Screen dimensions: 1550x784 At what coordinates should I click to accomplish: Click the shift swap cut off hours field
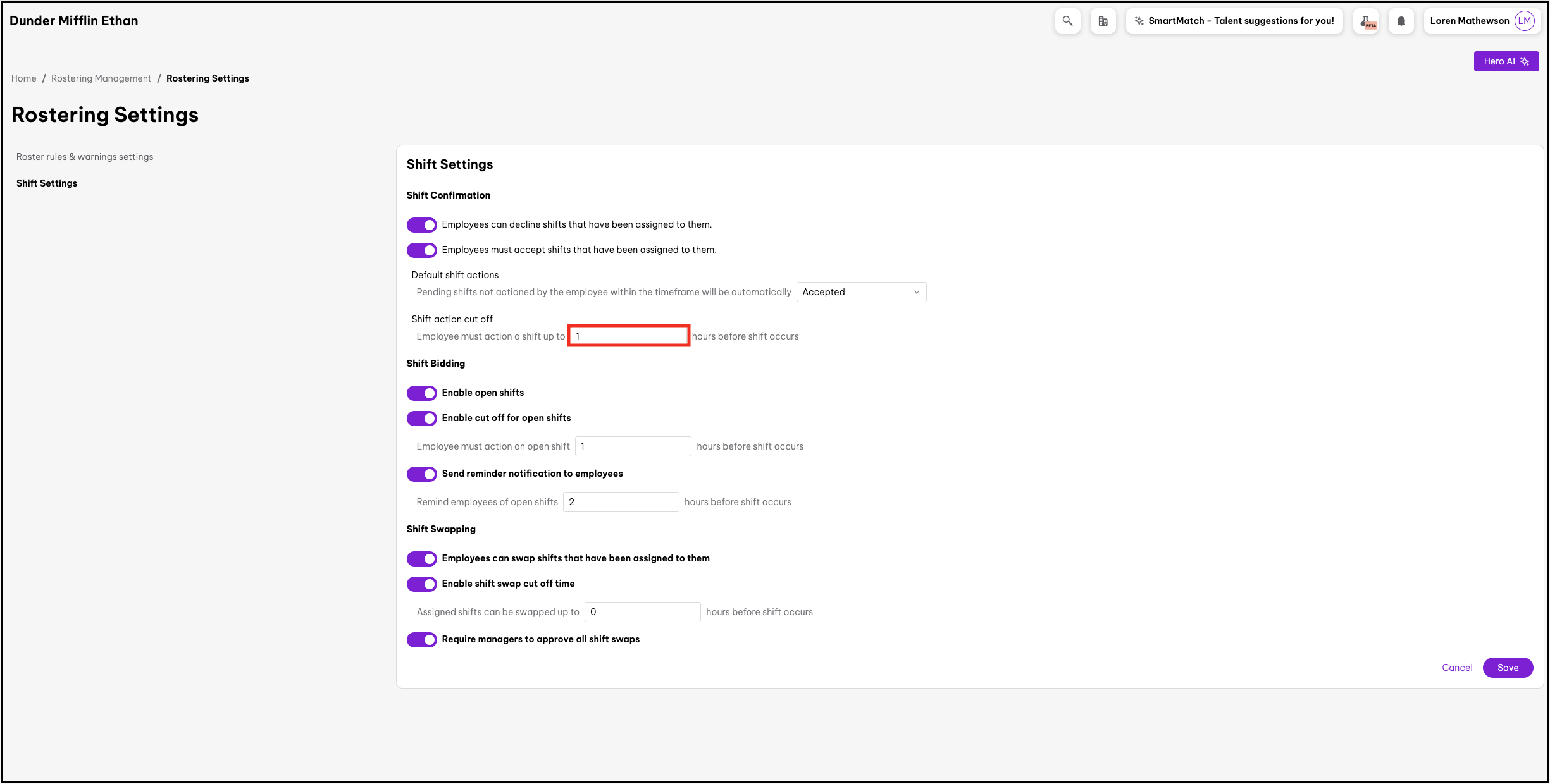coord(642,612)
